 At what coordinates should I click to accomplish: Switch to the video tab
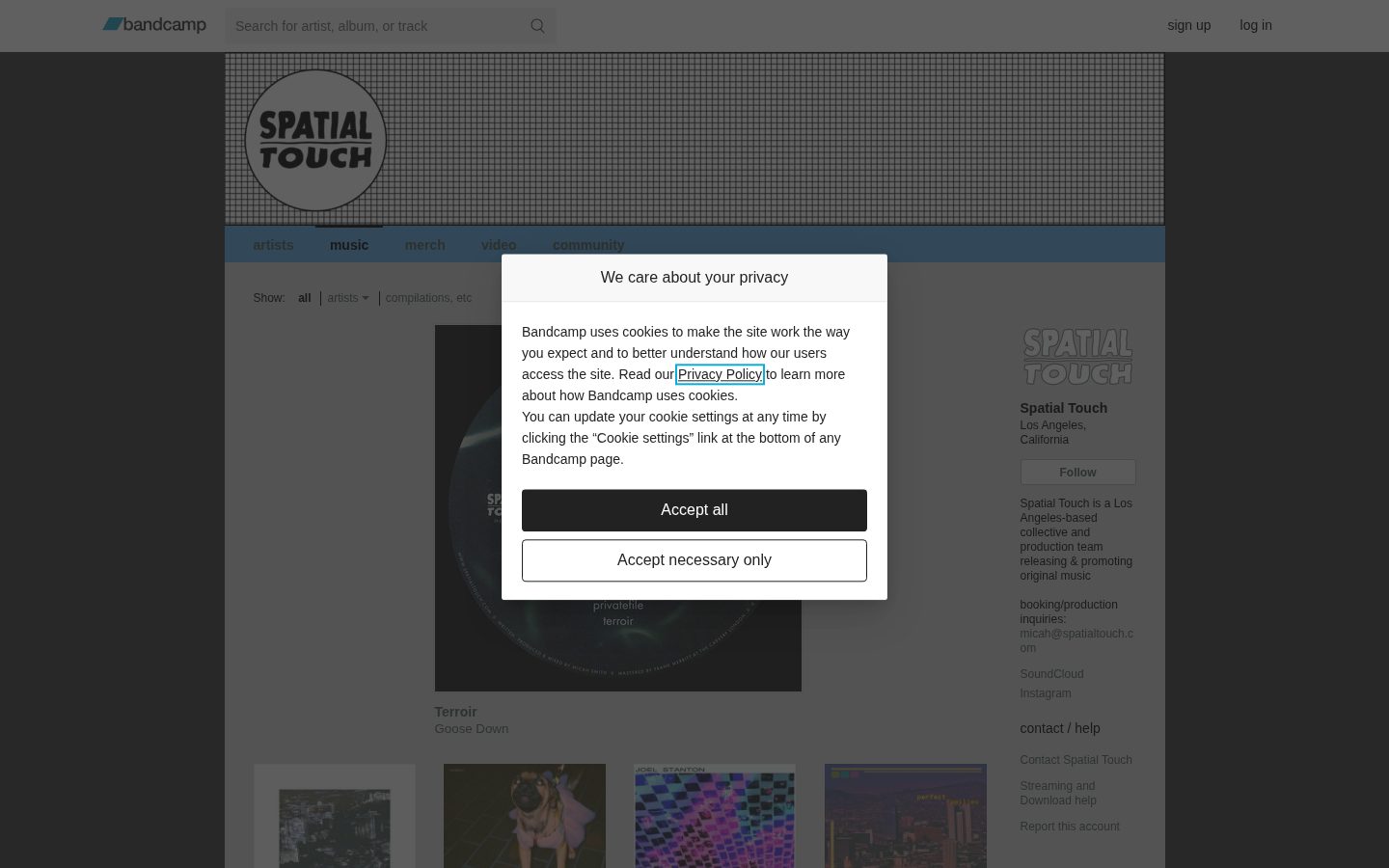(499, 245)
